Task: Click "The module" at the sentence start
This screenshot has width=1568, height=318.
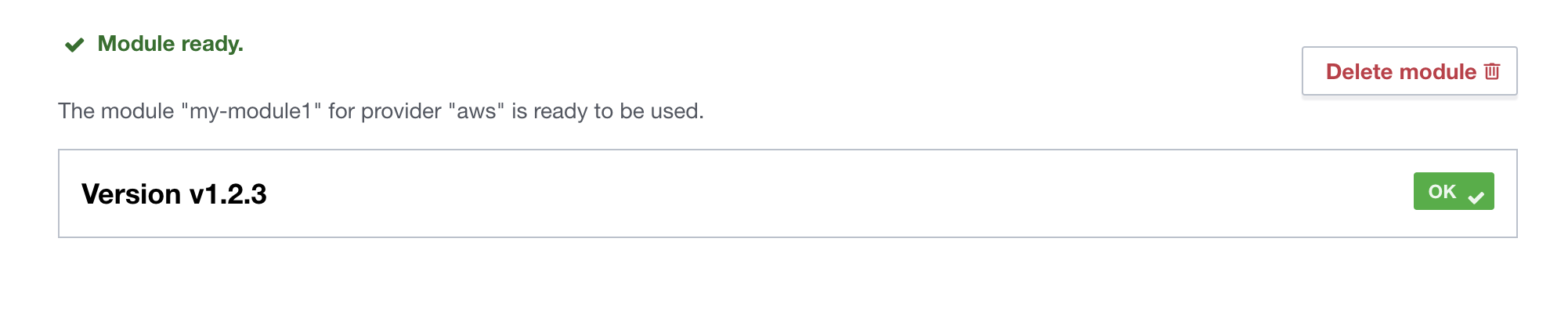Action: click(116, 111)
